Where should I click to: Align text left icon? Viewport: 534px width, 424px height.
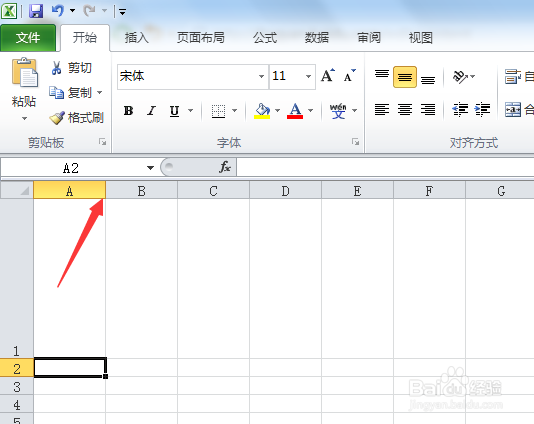pyautogui.click(x=382, y=110)
